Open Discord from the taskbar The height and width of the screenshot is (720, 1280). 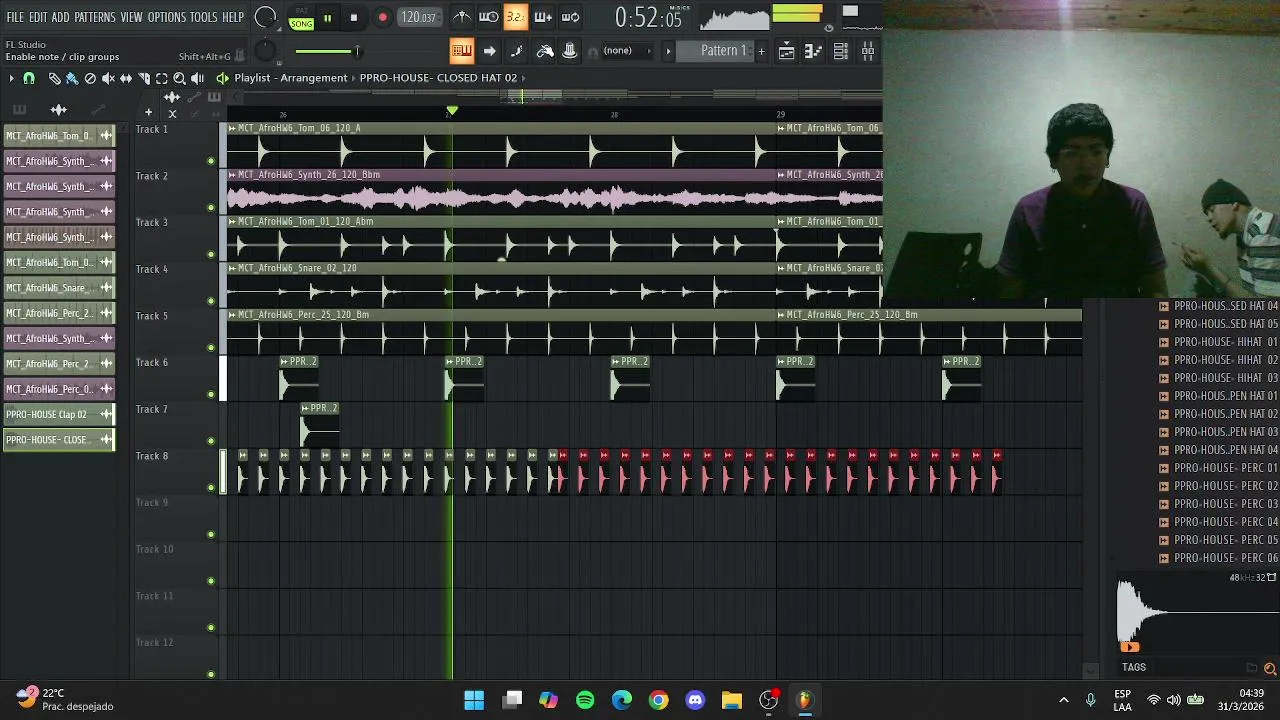(695, 700)
